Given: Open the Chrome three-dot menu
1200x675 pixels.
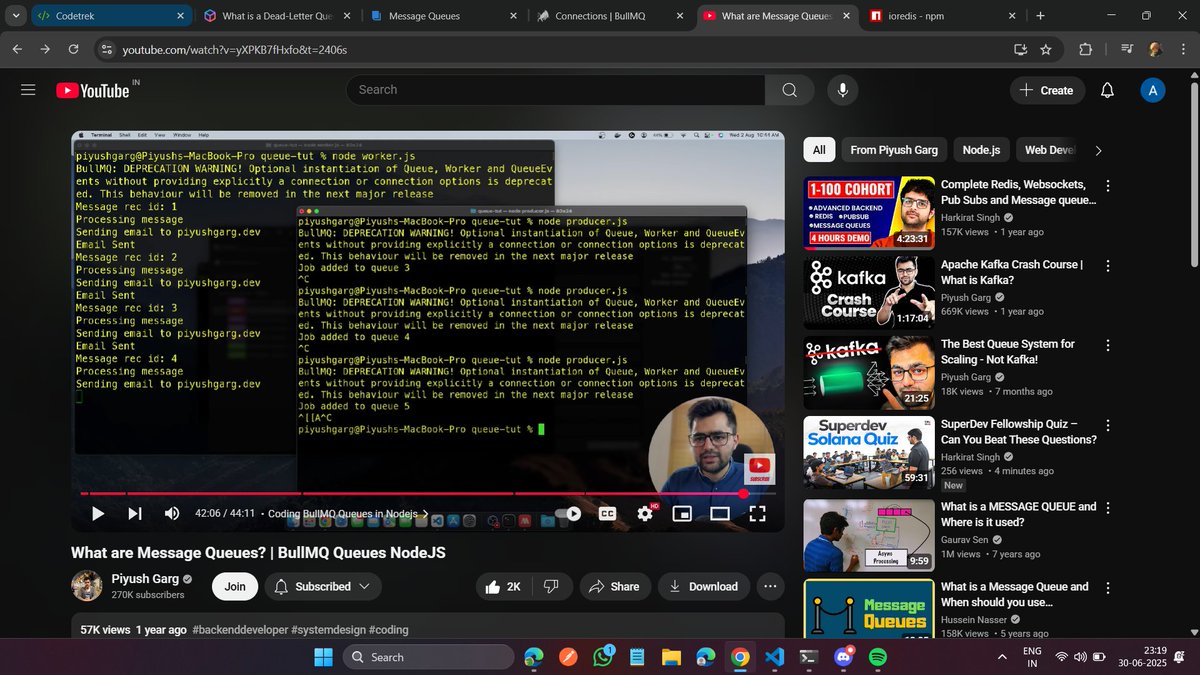Looking at the screenshot, I should [x=1183, y=49].
